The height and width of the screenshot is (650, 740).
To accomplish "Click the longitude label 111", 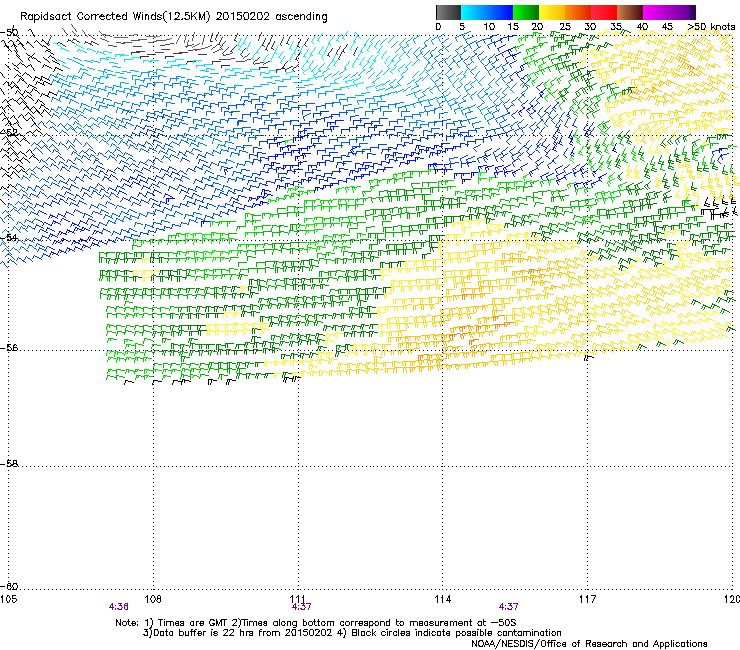I will pos(298,599).
